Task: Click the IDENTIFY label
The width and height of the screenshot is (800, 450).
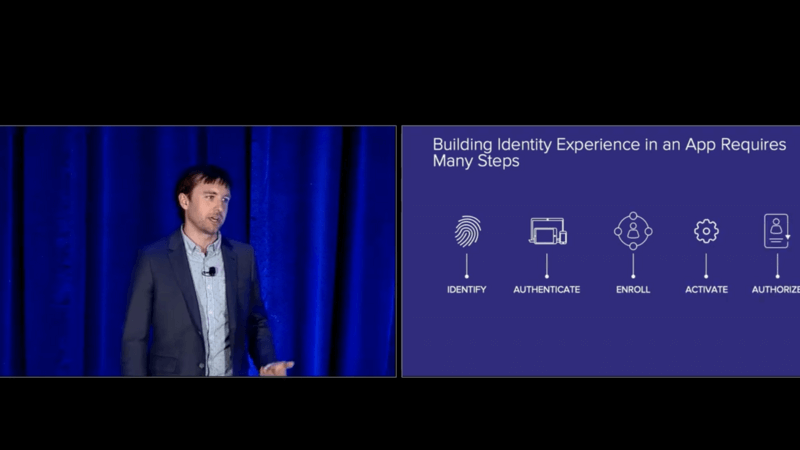Action: pyautogui.click(x=467, y=290)
